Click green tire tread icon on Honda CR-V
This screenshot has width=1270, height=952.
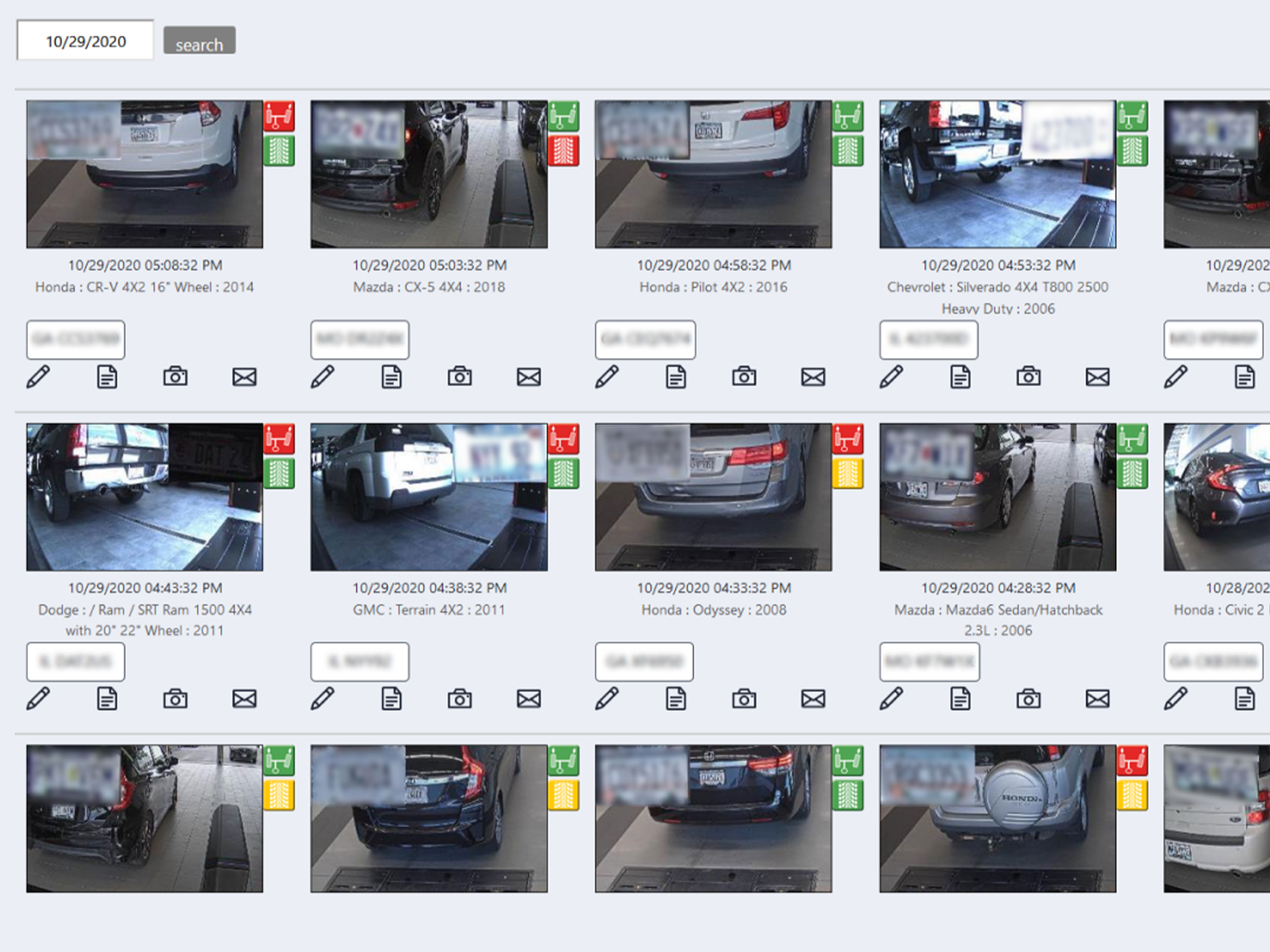[279, 150]
